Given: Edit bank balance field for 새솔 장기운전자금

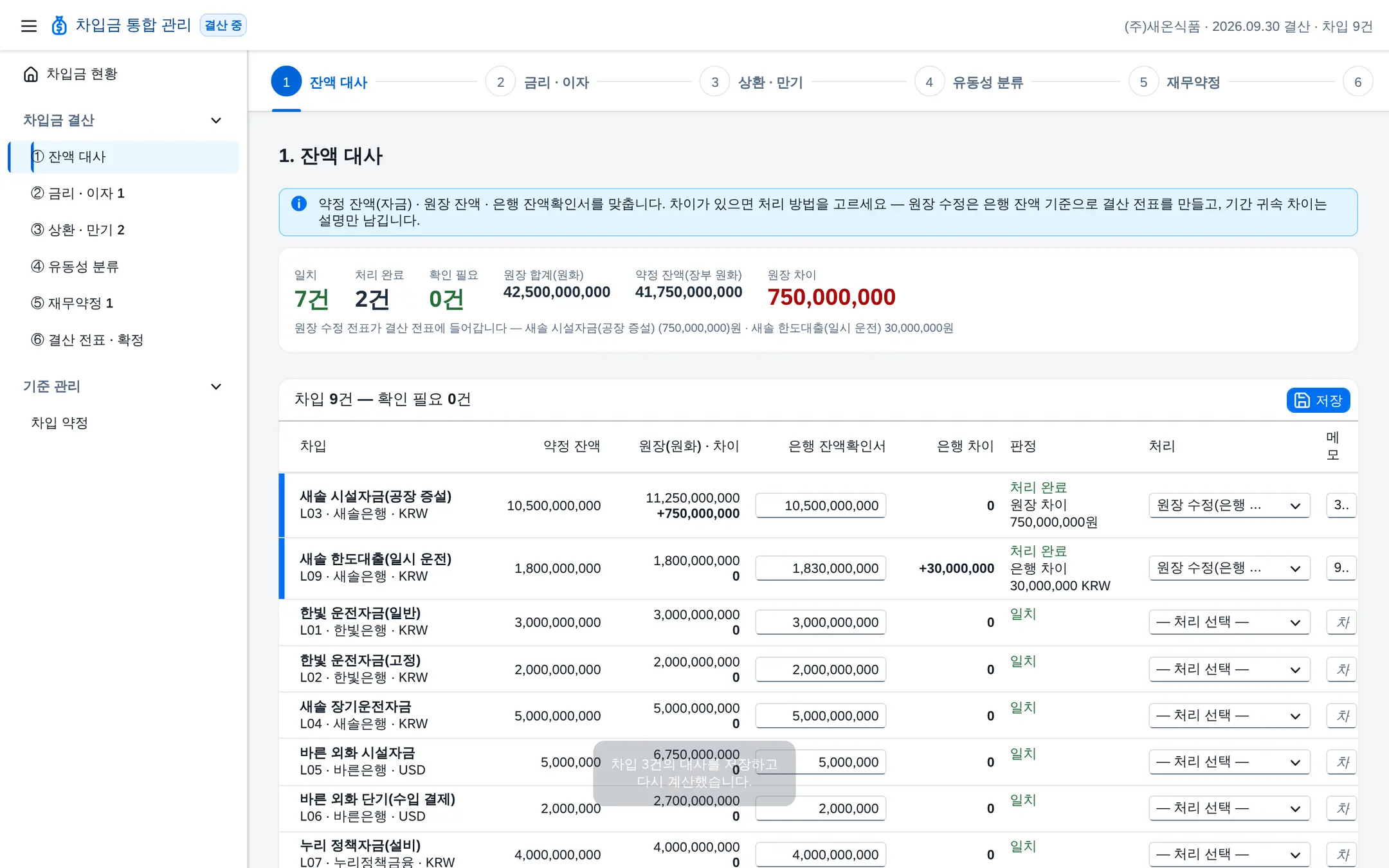Looking at the screenshot, I should (x=821, y=716).
